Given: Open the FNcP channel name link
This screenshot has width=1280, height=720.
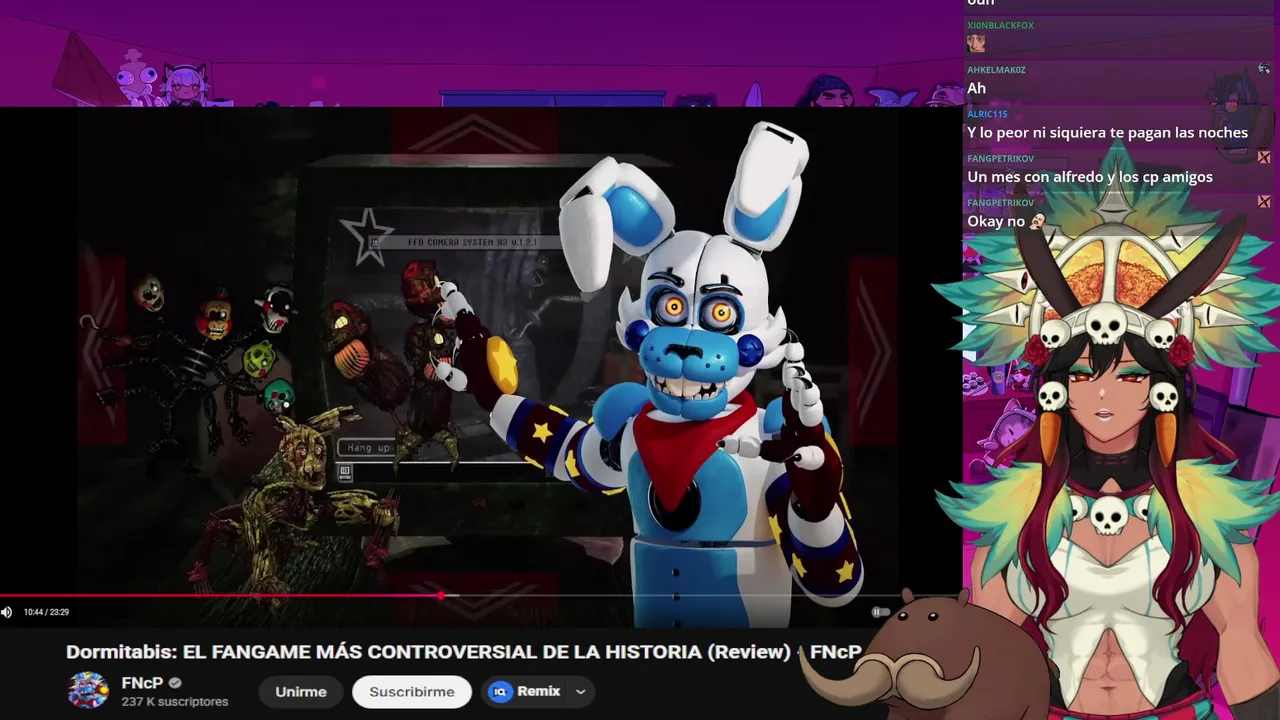Looking at the screenshot, I should coord(142,683).
